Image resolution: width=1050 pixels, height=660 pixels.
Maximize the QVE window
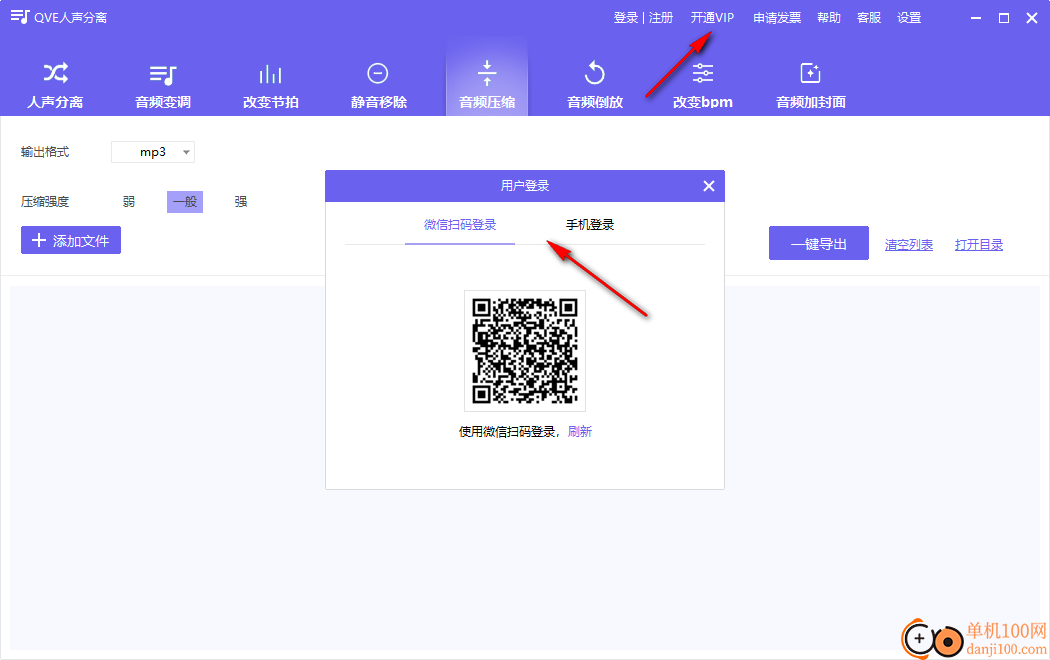tap(1004, 18)
